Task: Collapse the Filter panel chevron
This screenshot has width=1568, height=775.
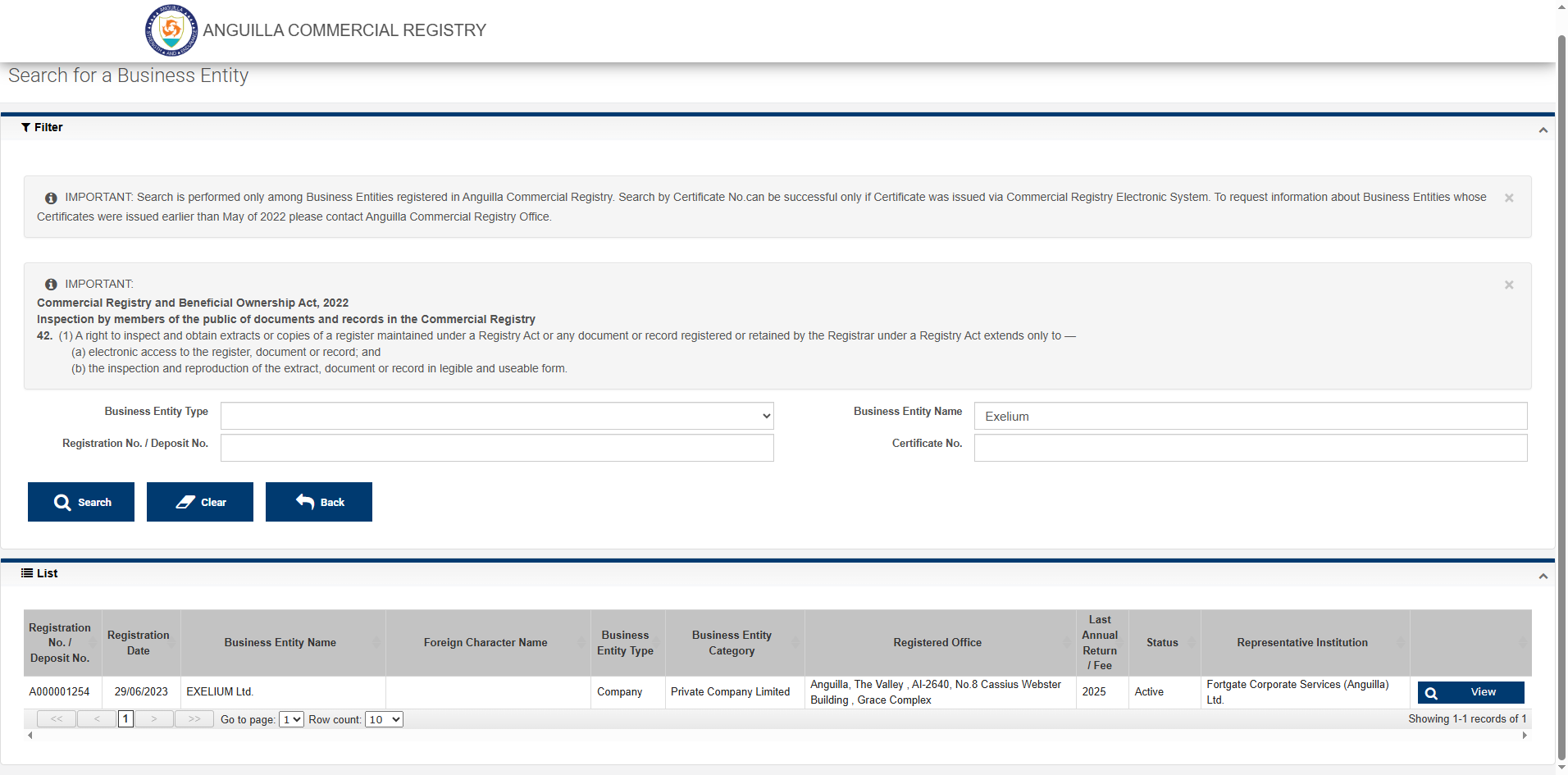Action: [1543, 130]
